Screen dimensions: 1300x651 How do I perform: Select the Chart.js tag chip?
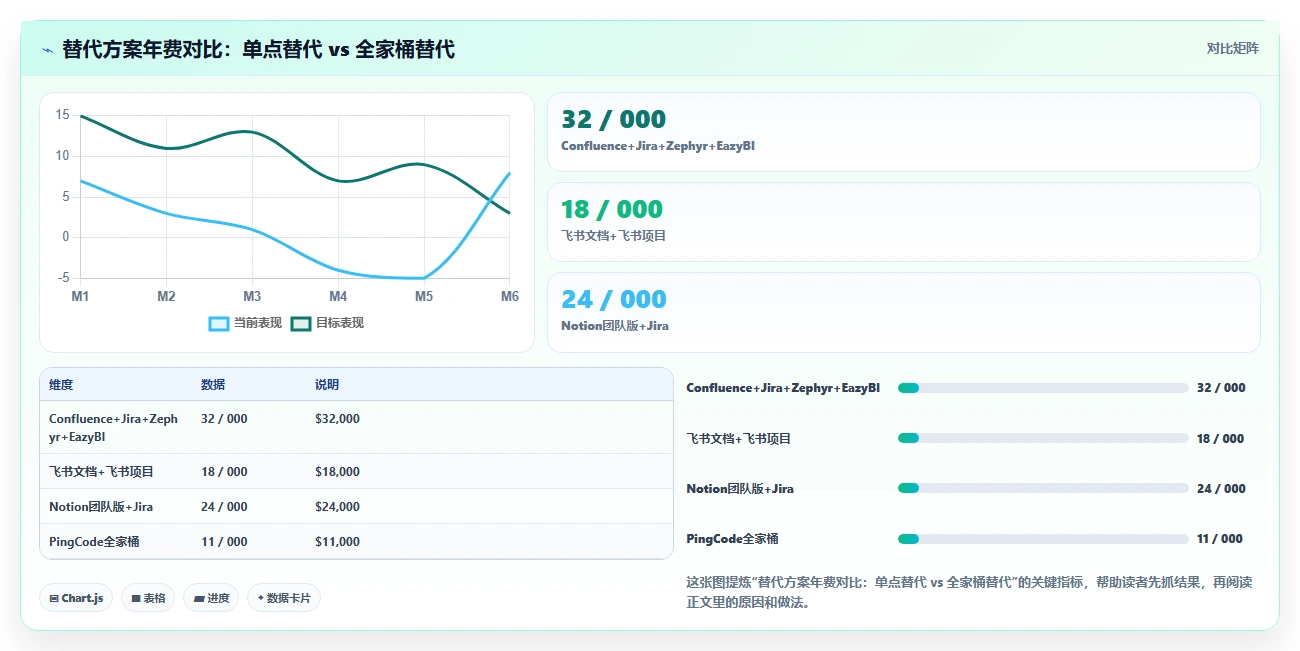click(77, 598)
